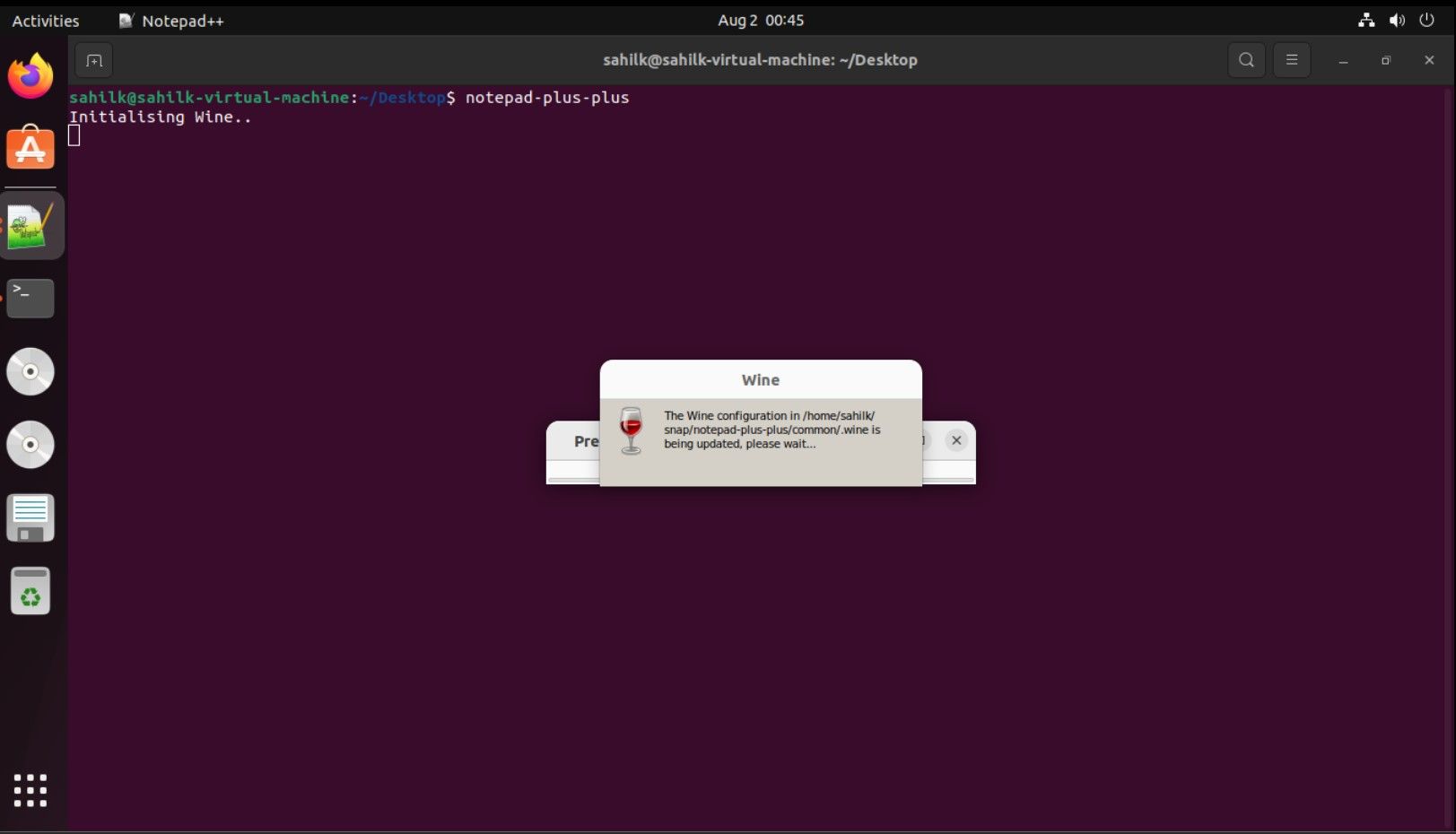Open the Activities overview

(x=44, y=20)
